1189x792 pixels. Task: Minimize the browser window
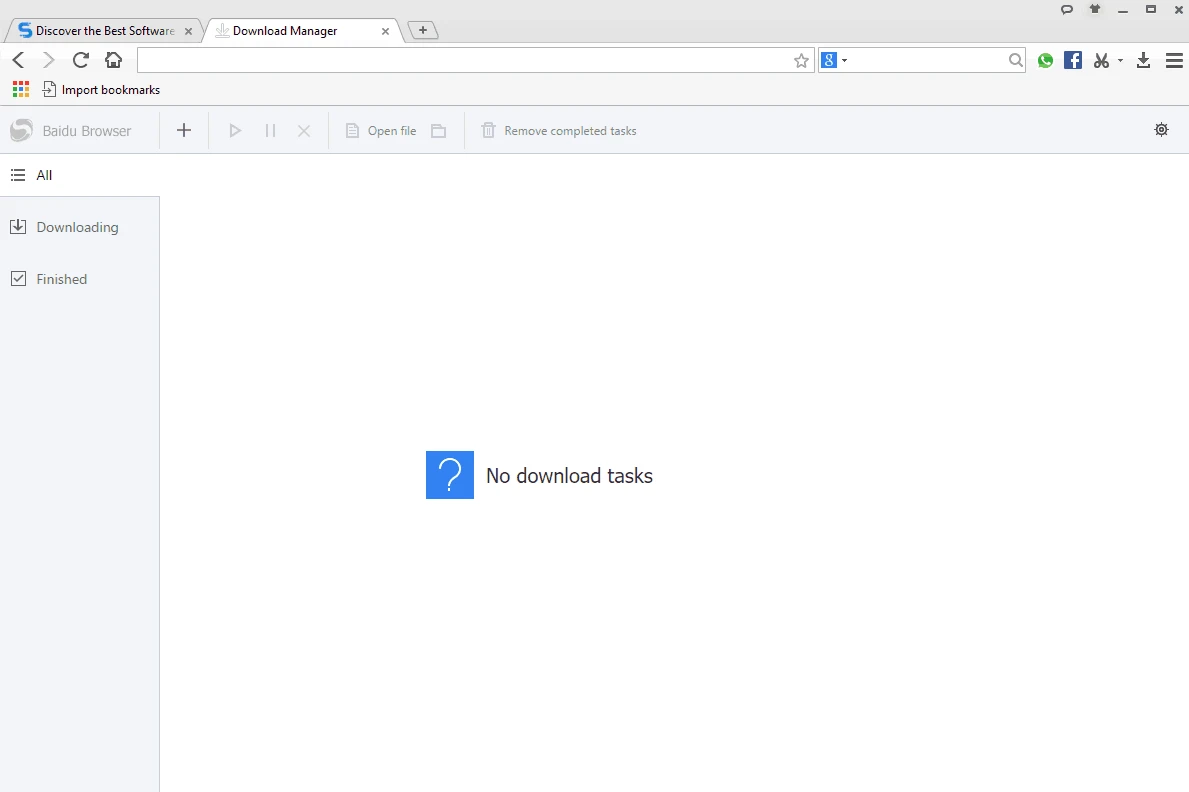coord(1123,10)
